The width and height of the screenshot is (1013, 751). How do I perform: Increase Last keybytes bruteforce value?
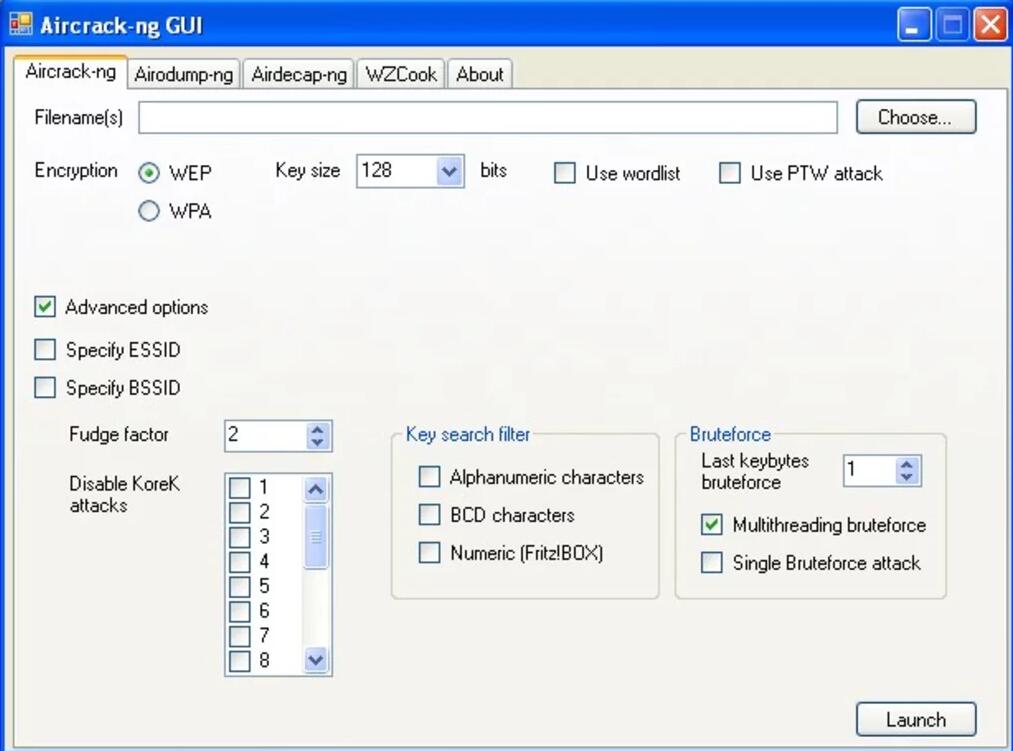907,464
